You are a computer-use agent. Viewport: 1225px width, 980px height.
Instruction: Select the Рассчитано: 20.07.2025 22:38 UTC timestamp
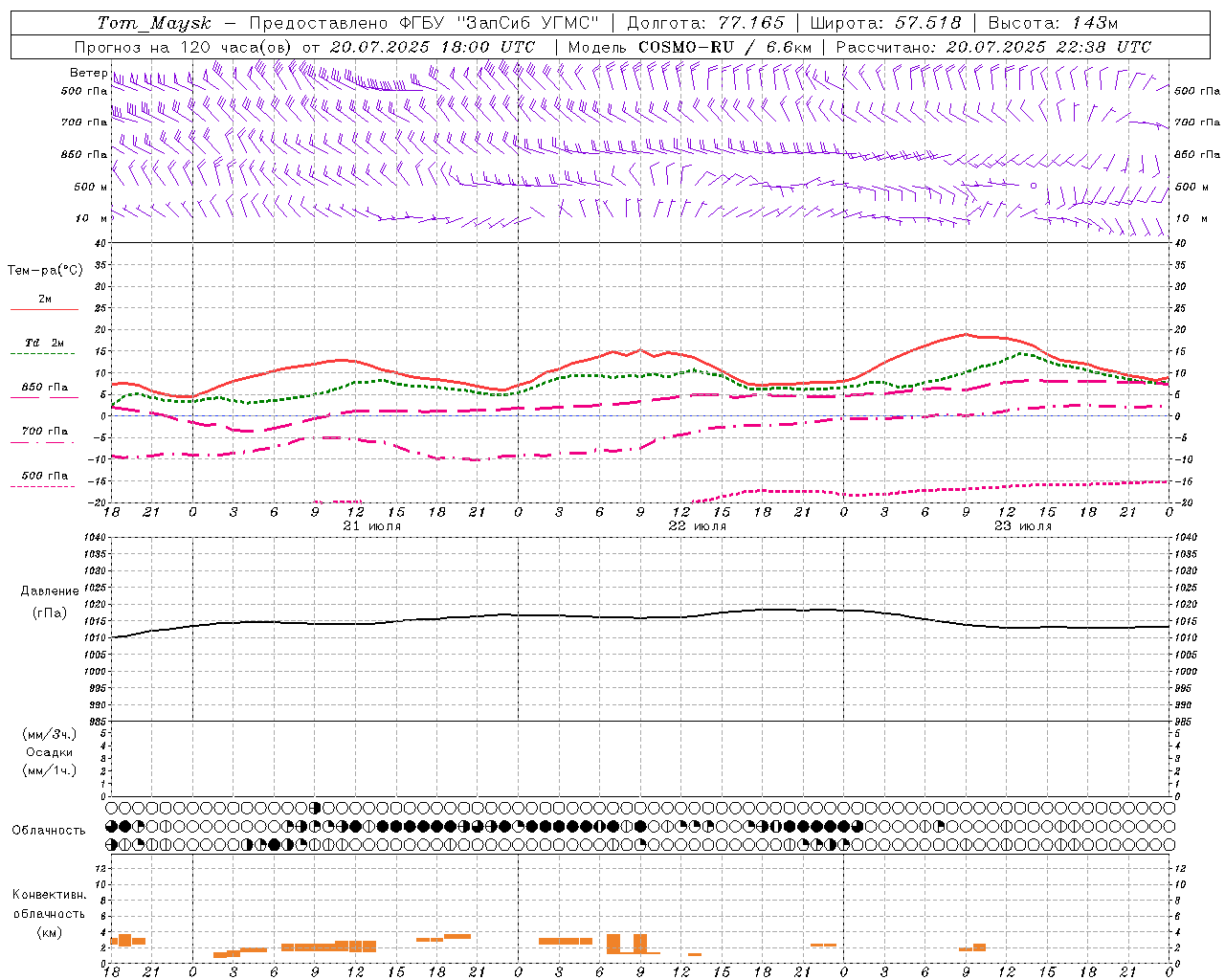(993, 47)
